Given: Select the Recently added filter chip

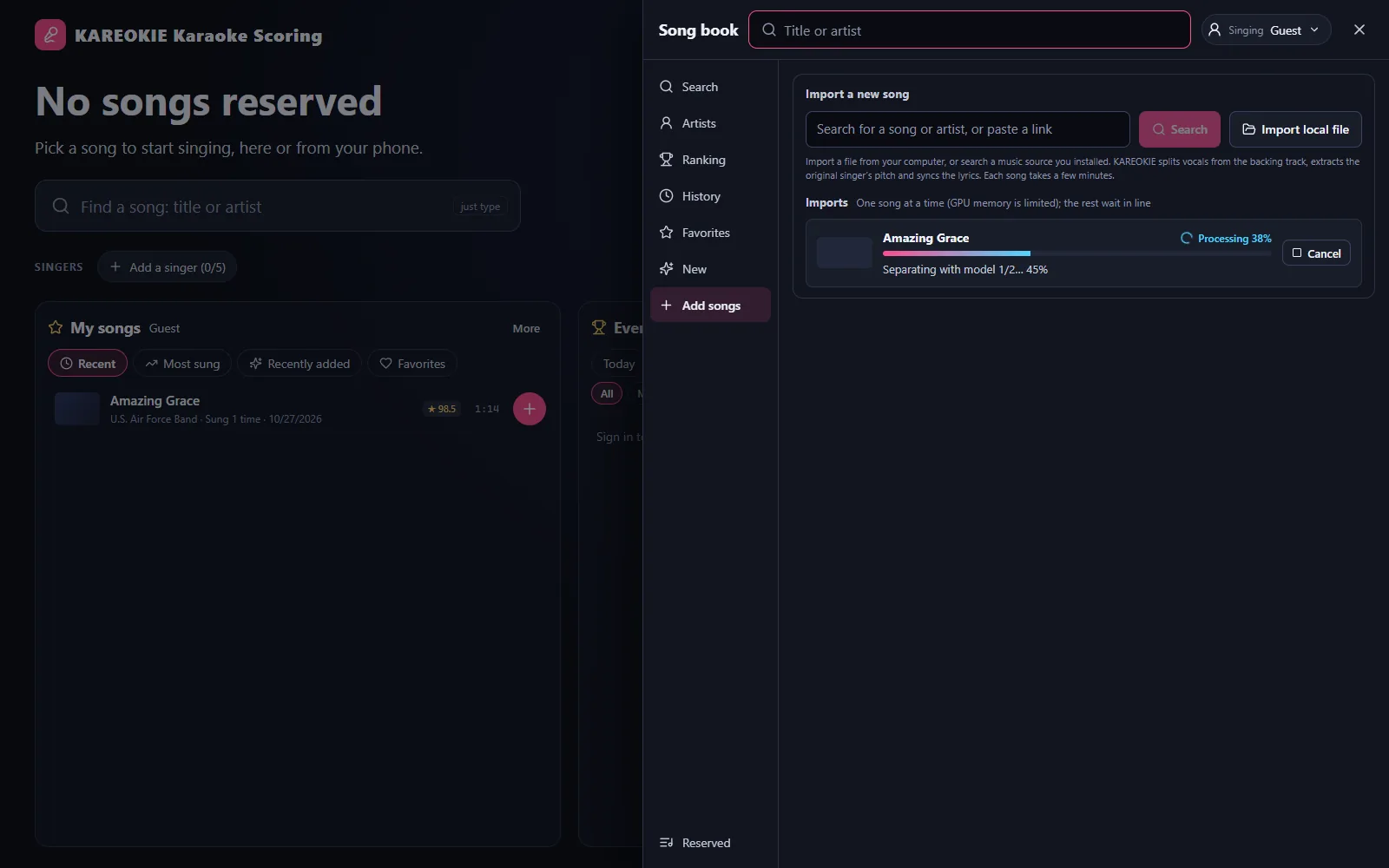Looking at the screenshot, I should click(300, 364).
